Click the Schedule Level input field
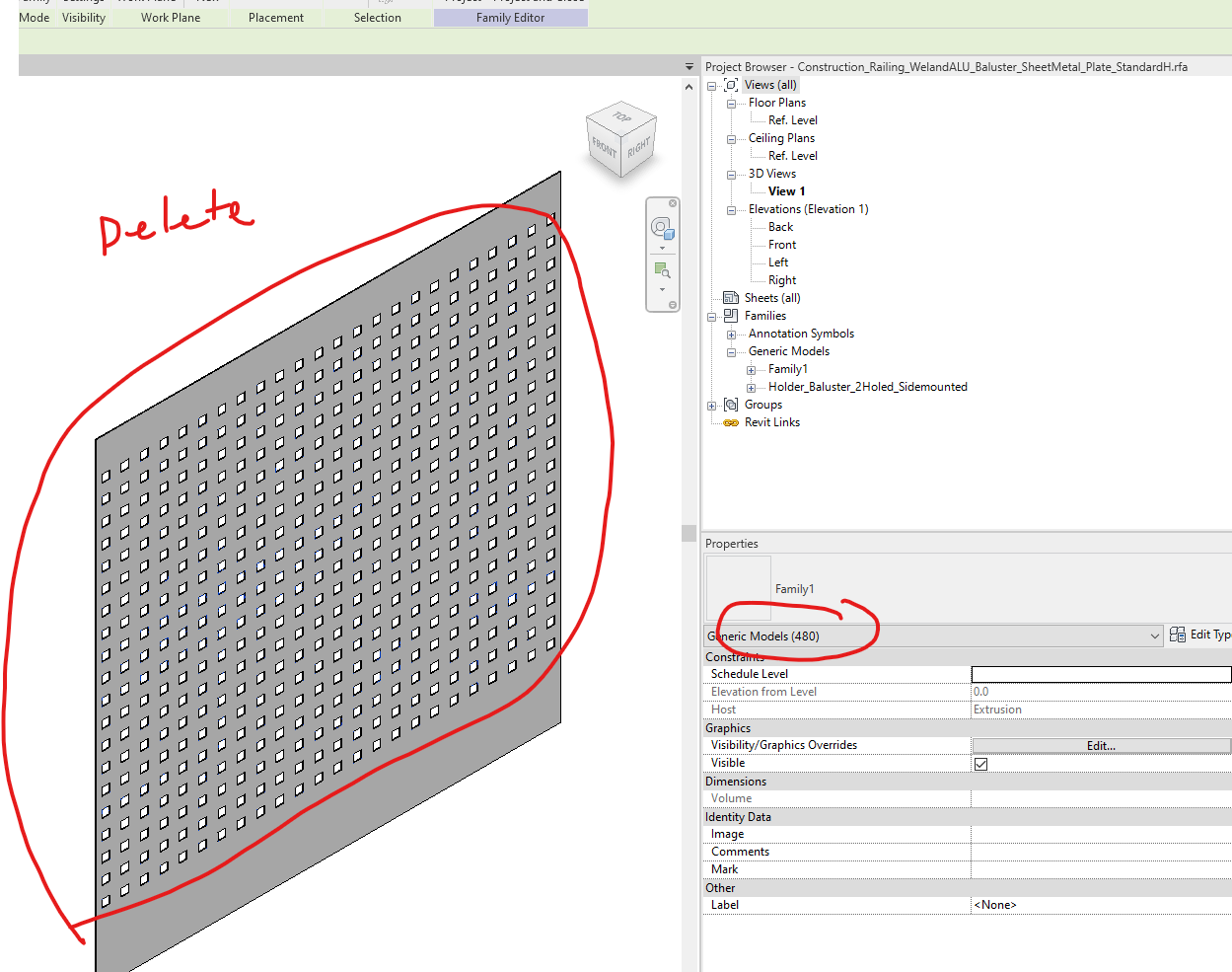 tap(1101, 674)
